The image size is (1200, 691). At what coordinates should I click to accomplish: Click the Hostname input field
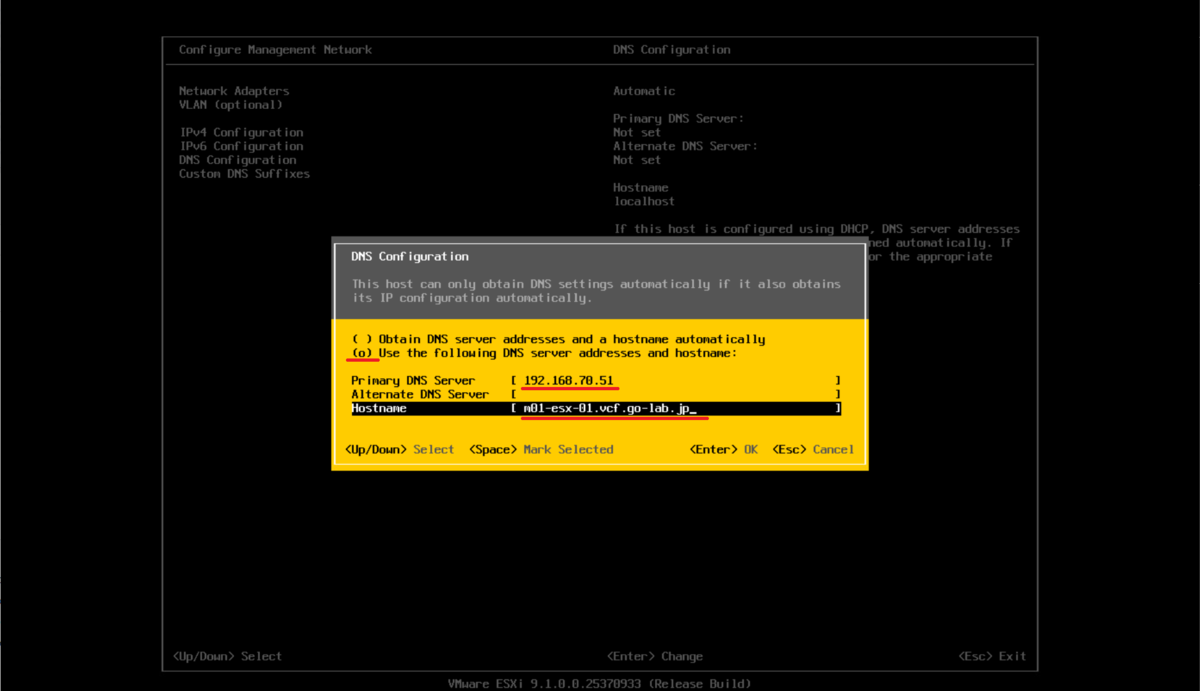click(676, 409)
